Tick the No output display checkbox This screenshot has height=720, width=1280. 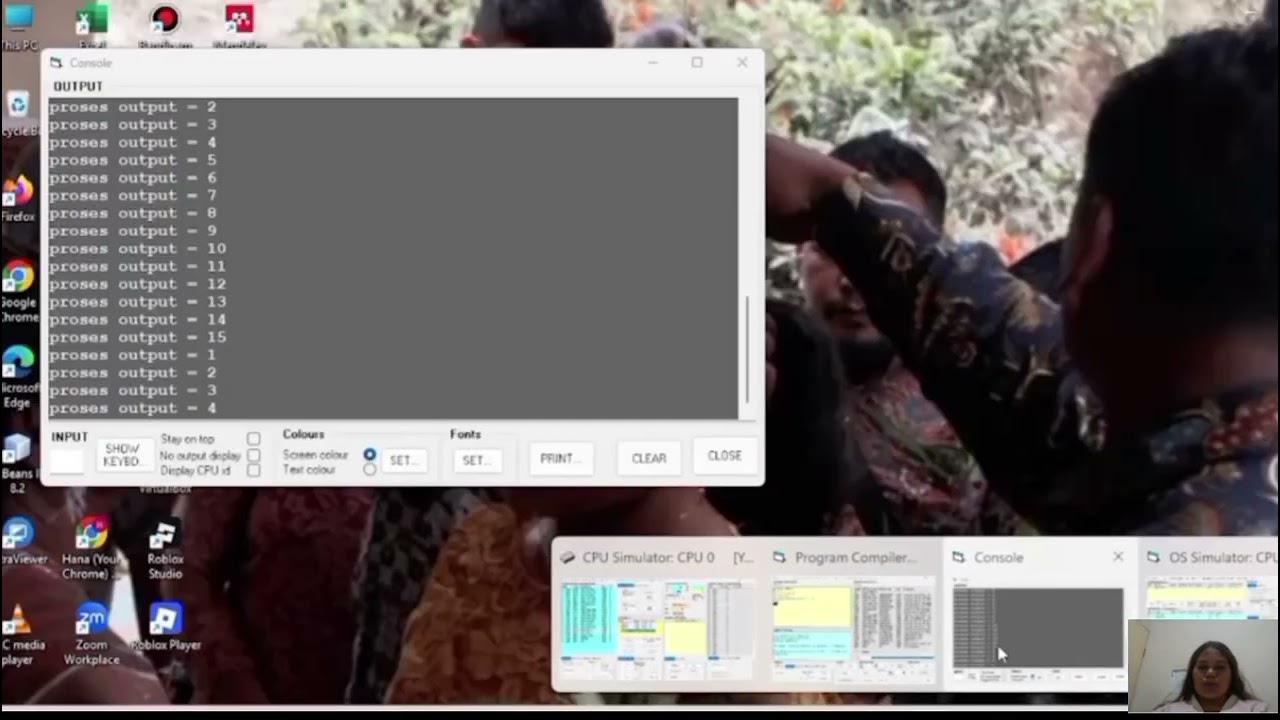point(253,455)
